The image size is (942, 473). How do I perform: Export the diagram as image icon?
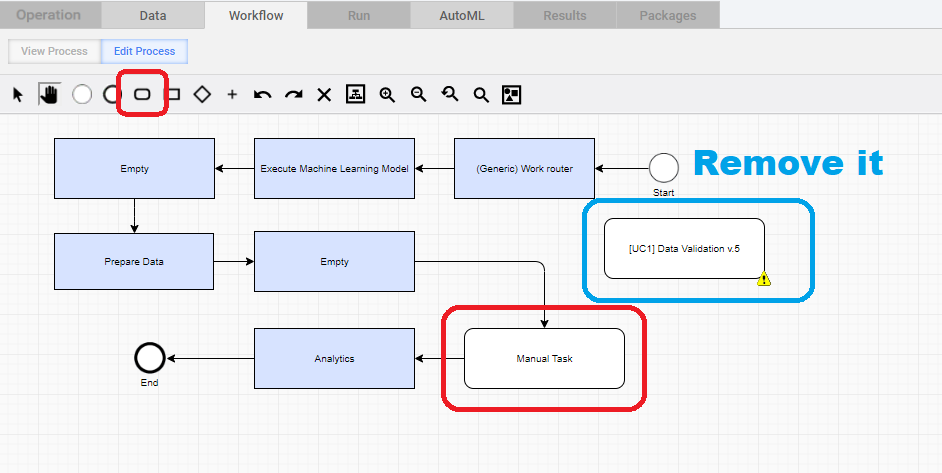click(x=511, y=94)
